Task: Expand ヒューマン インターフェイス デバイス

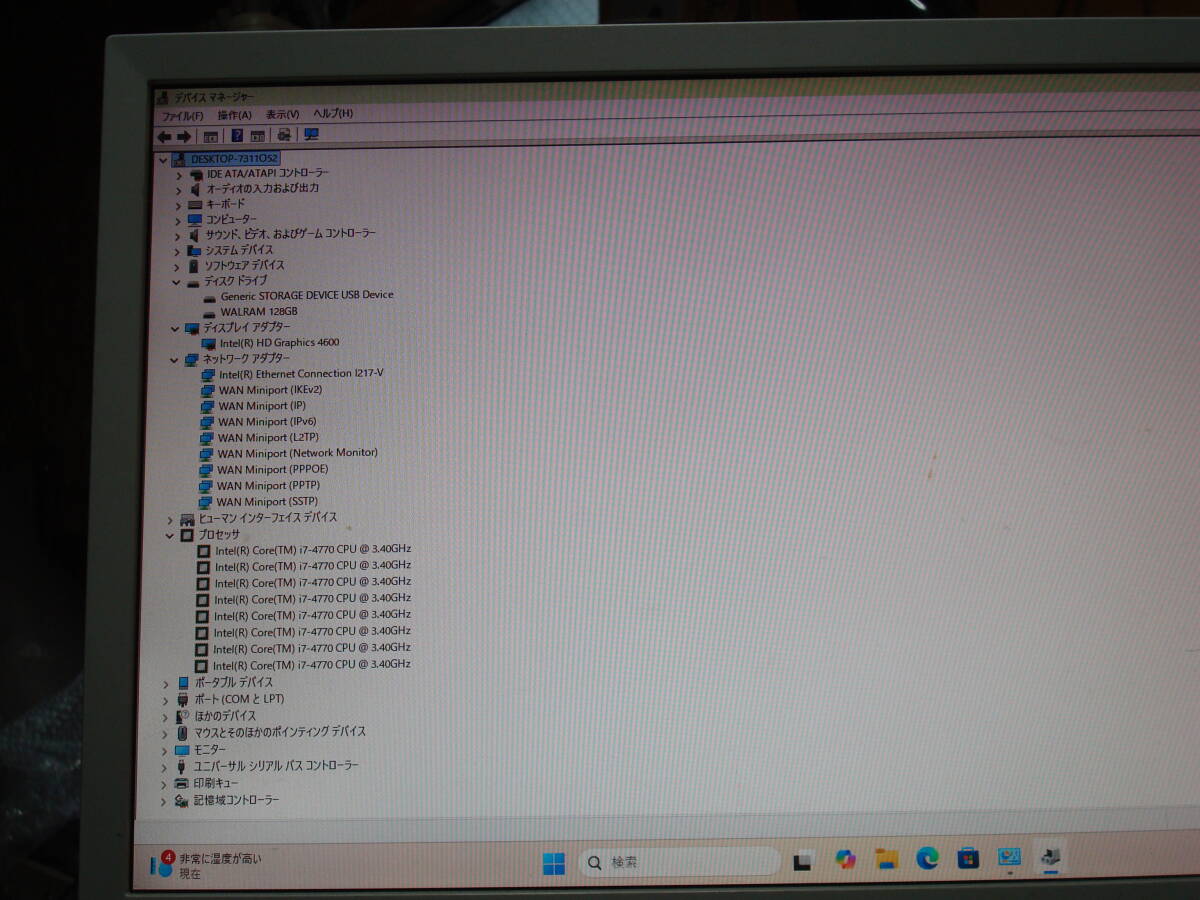Action: tap(170, 520)
